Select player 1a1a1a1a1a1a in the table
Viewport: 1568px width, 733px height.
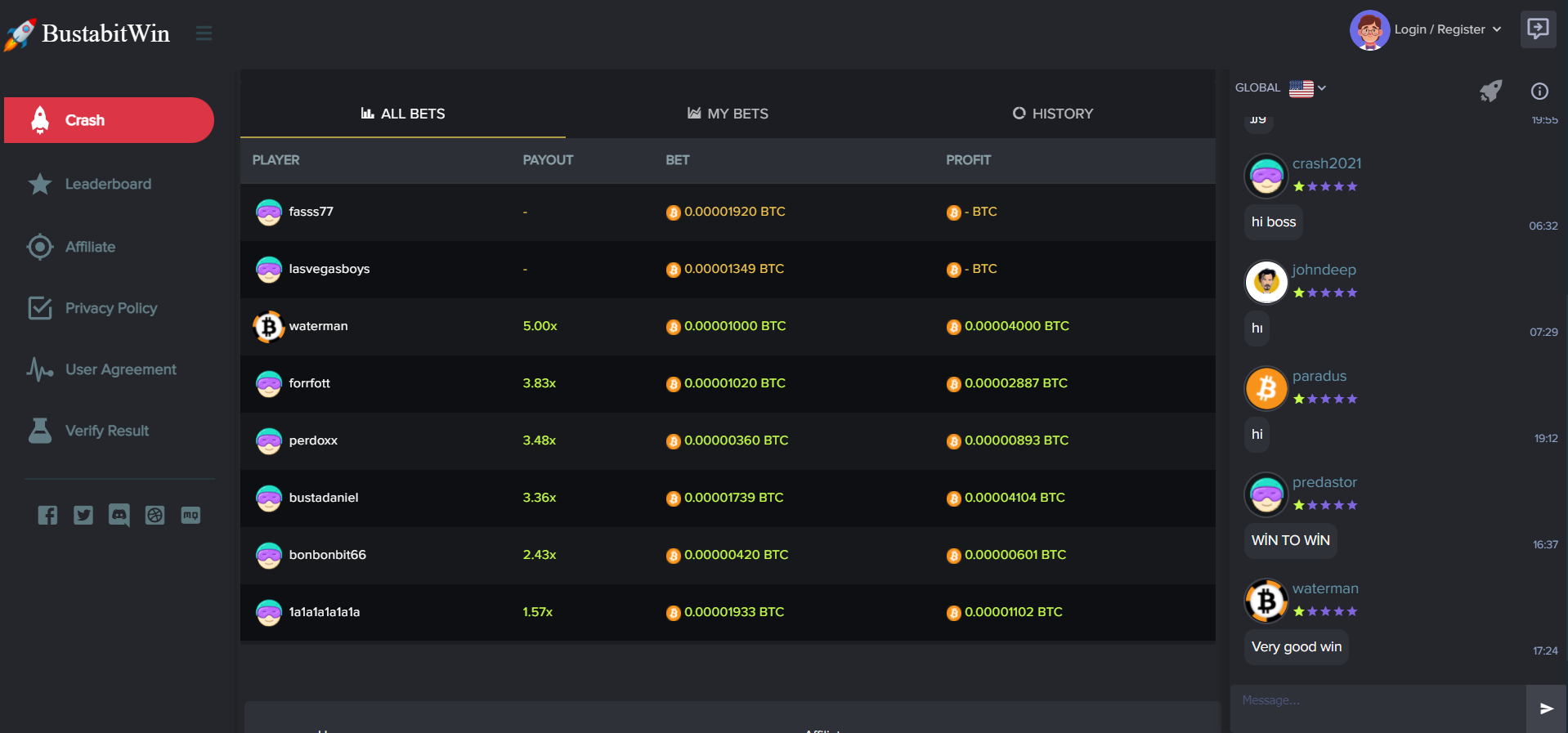coord(325,612)
